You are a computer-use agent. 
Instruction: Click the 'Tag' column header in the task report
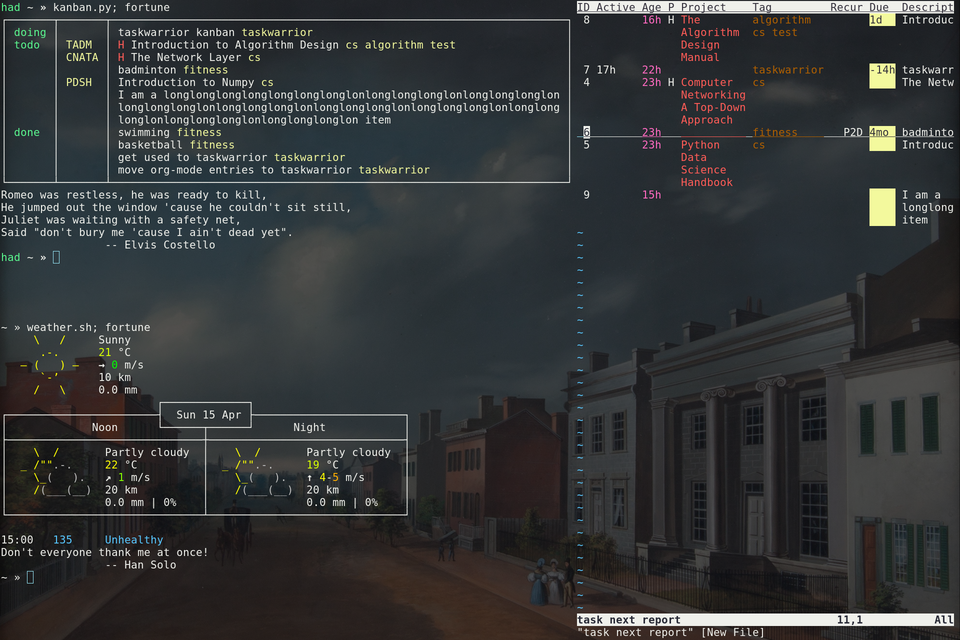tap(761, 7)
